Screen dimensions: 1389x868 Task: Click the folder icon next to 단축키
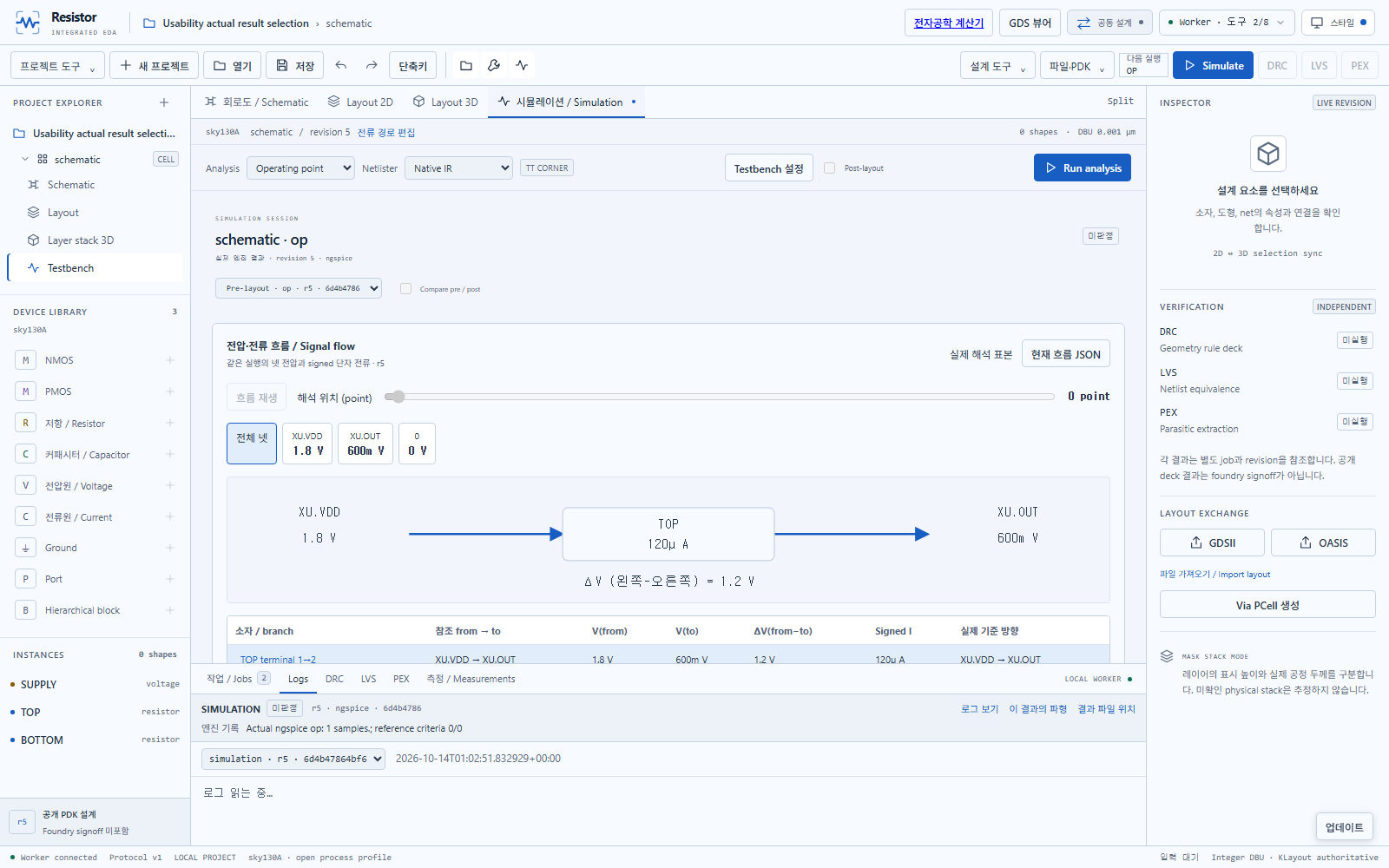click(x=466, y=65)
